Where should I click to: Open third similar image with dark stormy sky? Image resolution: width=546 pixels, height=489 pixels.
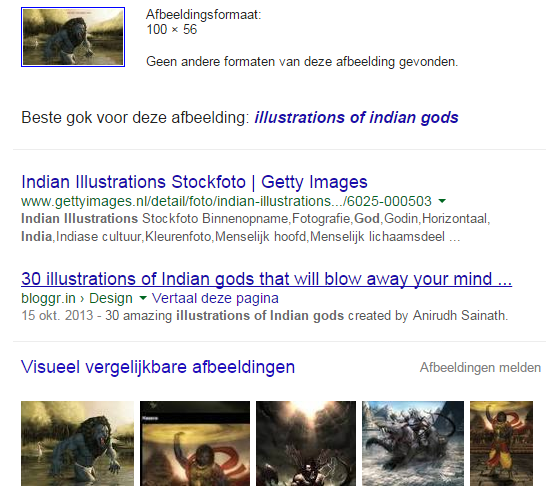tap(306, 443)
